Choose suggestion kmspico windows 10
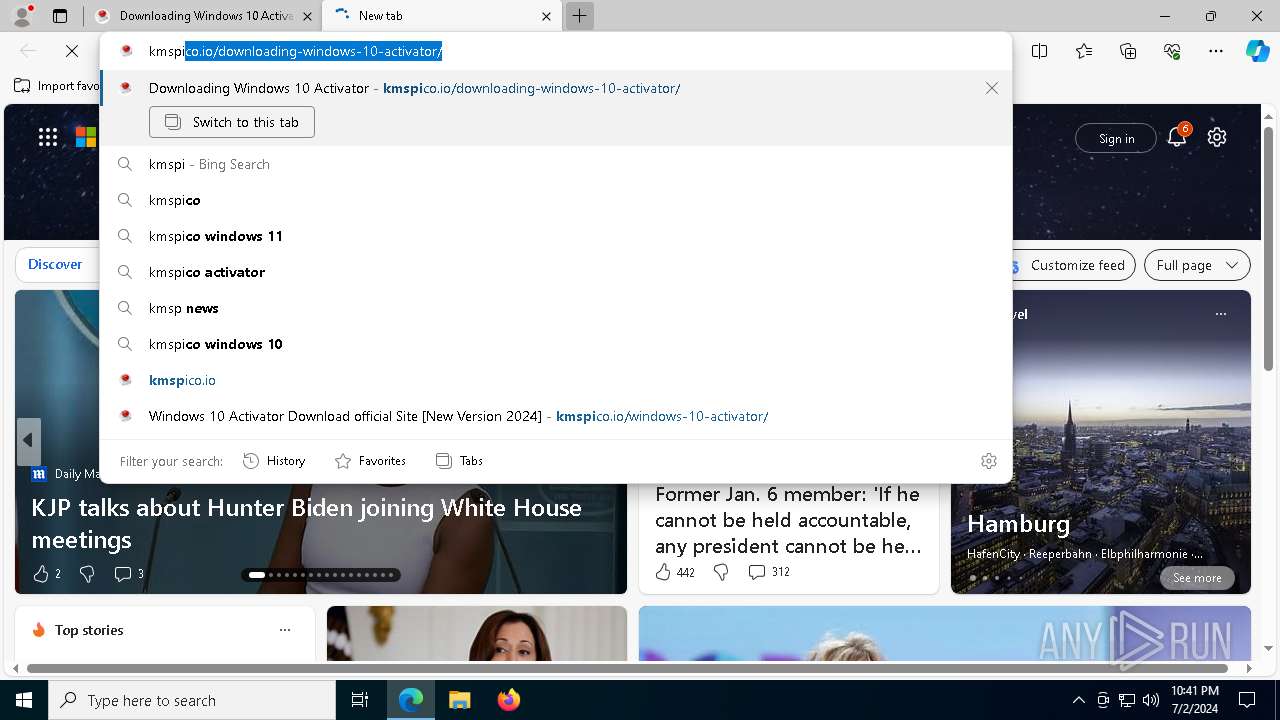The height and width of the screenshot is (720, 1280). [556, 344]
